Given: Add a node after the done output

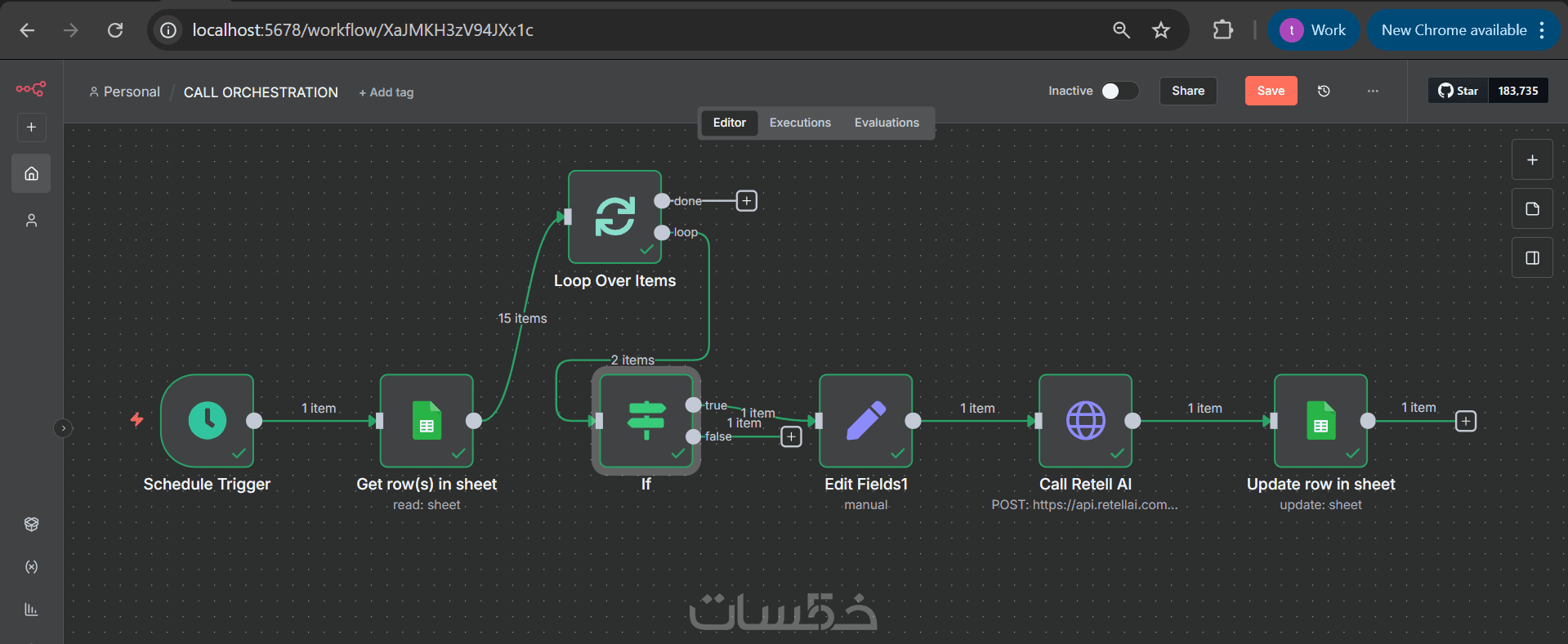Looking at the screenshot, I should [747, 201].
